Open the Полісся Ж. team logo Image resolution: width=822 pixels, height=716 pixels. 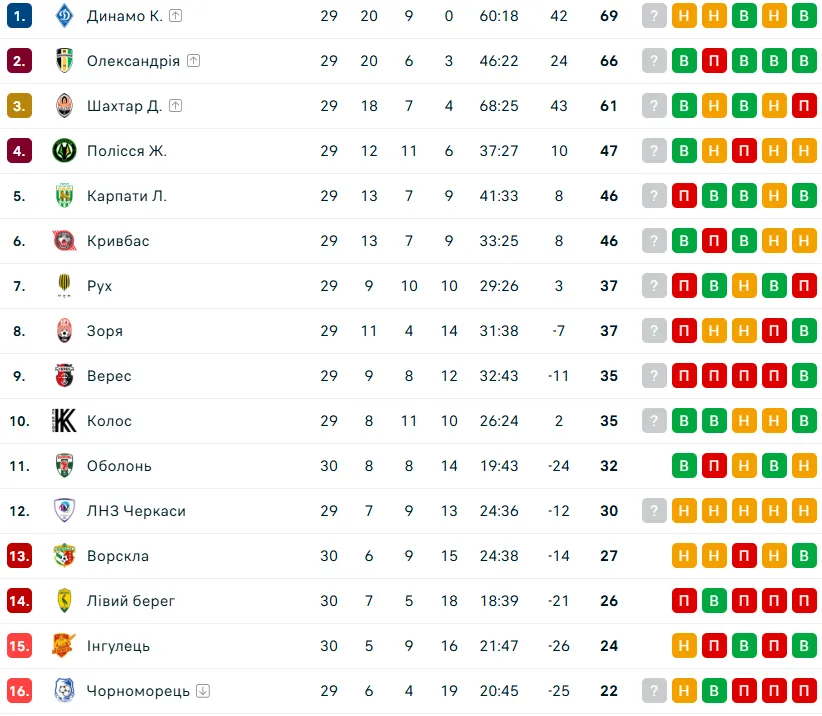coord(64,151)
